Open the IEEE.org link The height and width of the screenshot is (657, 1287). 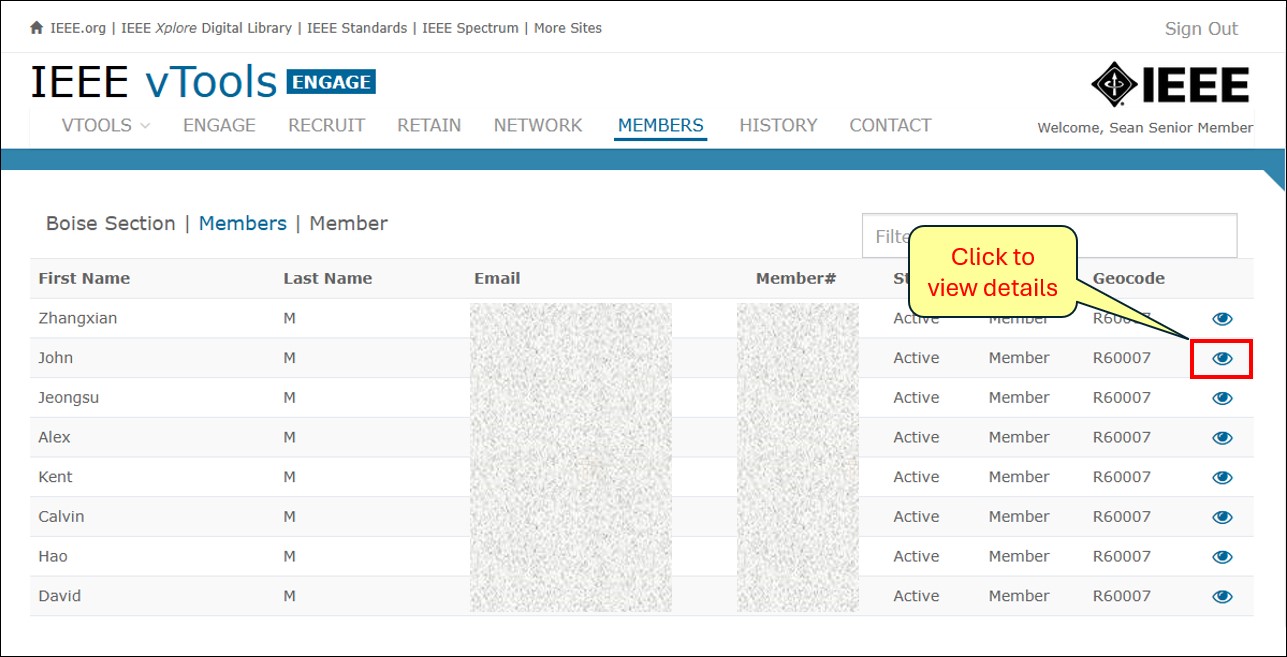(78, 28)
